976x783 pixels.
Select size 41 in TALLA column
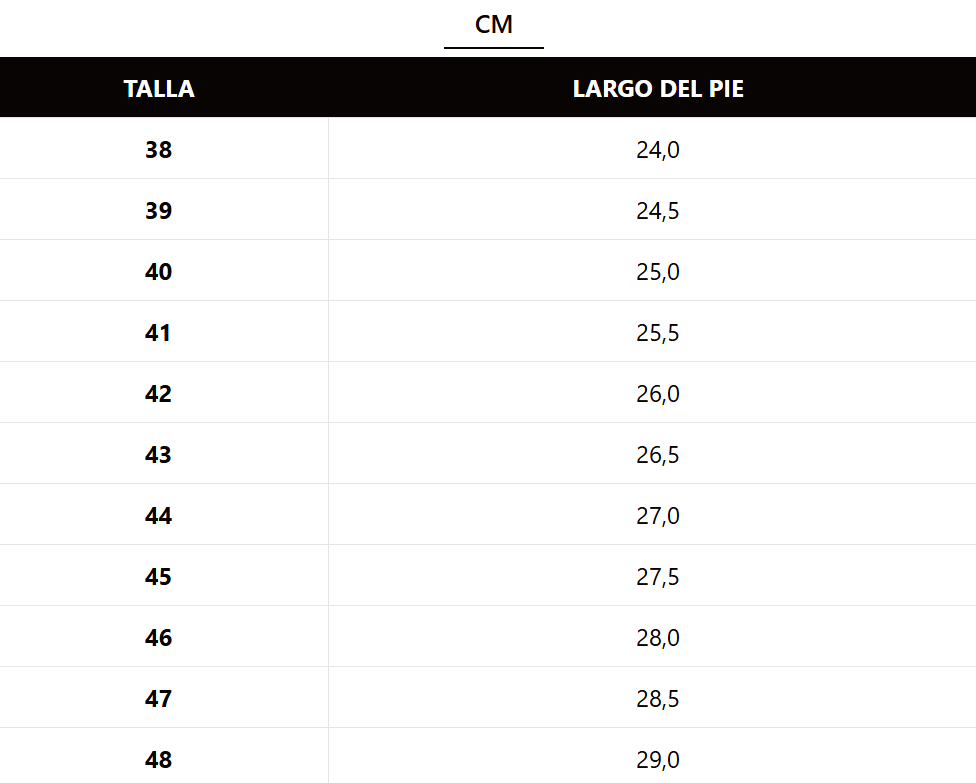click(x=158, y=333)
